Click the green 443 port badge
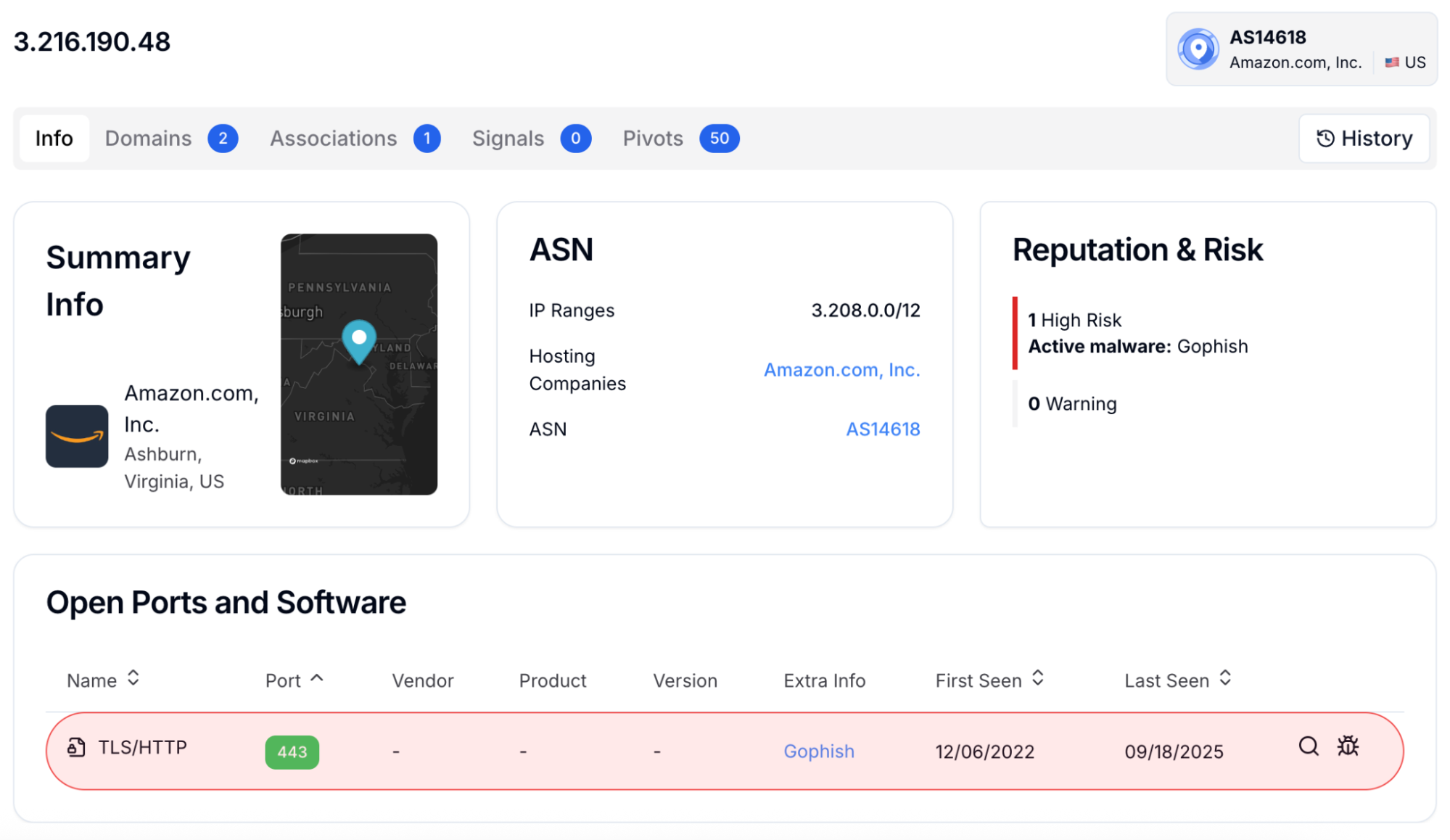Screen dimensions: 1450x840 (292, 752)
